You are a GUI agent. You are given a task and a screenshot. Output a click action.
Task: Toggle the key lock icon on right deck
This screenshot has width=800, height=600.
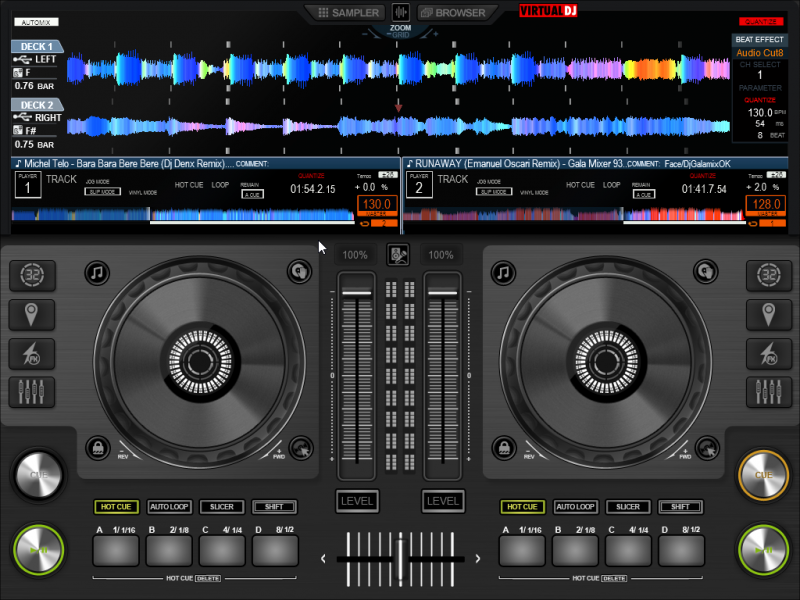pyautogui.click(x=504, y=448)
